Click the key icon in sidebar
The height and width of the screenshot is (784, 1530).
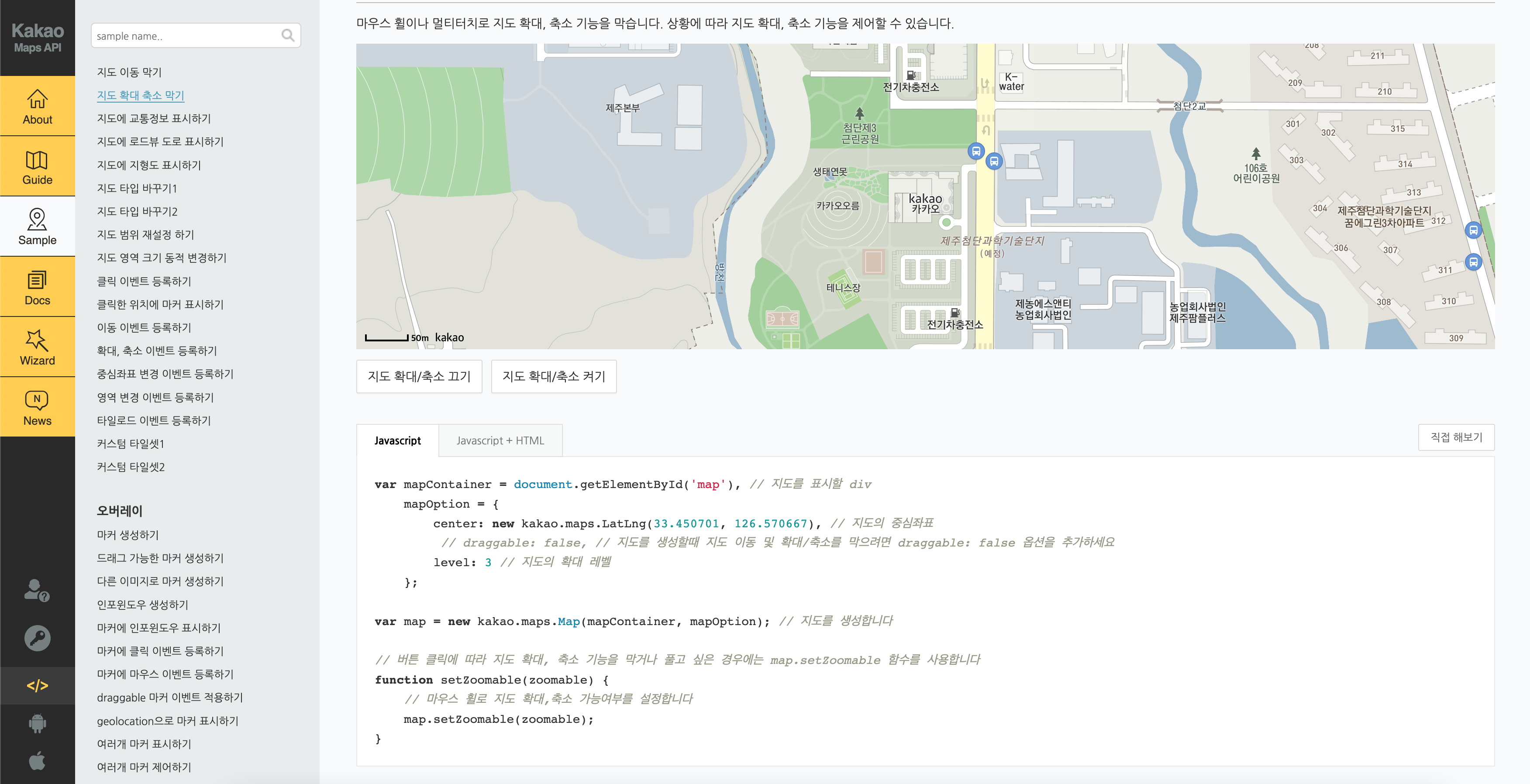[x=37, y=639]
